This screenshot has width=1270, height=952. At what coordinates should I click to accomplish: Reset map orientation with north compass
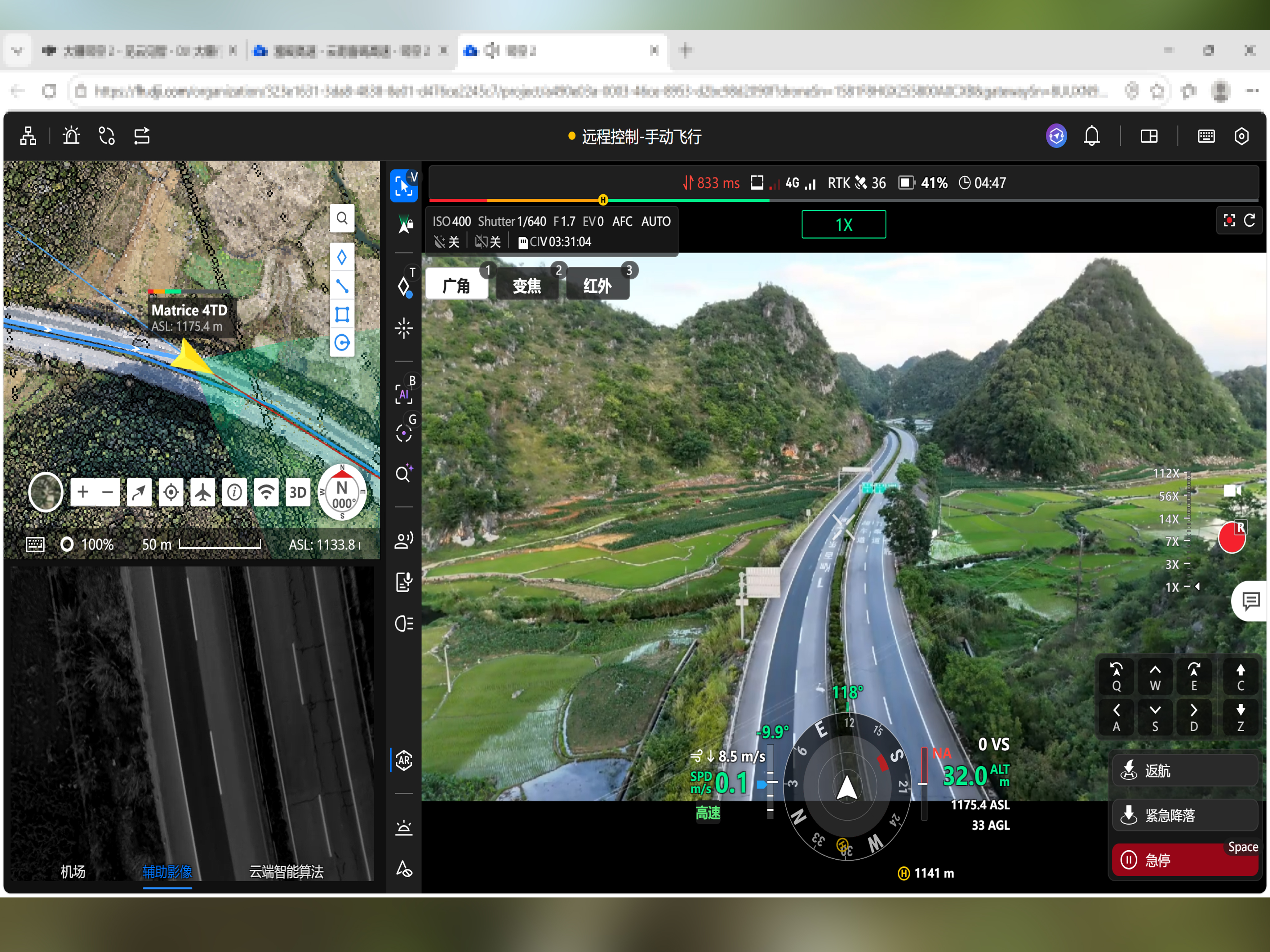342,492
